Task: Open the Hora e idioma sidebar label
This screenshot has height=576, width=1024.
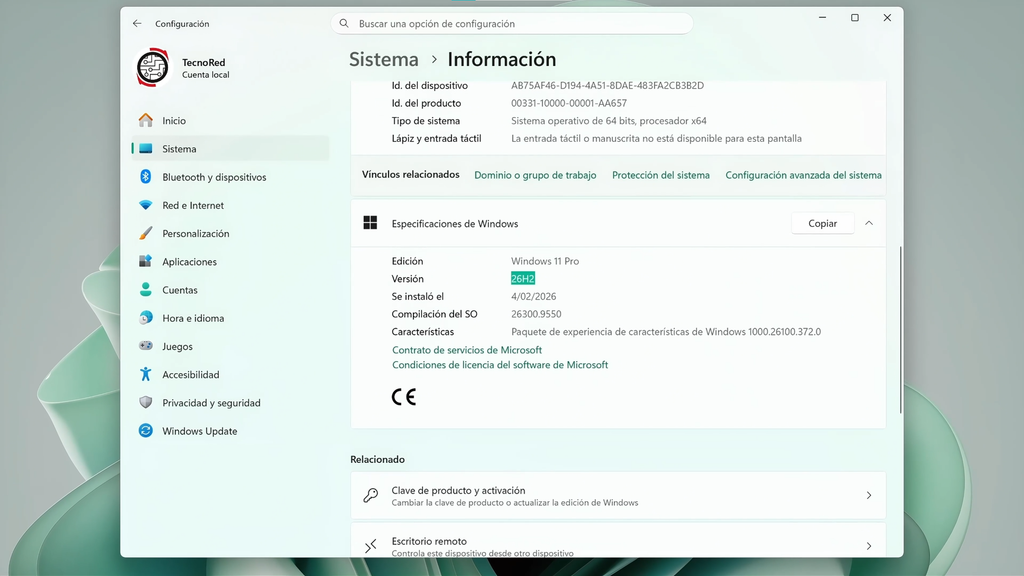Action: (x=193, y=318)
